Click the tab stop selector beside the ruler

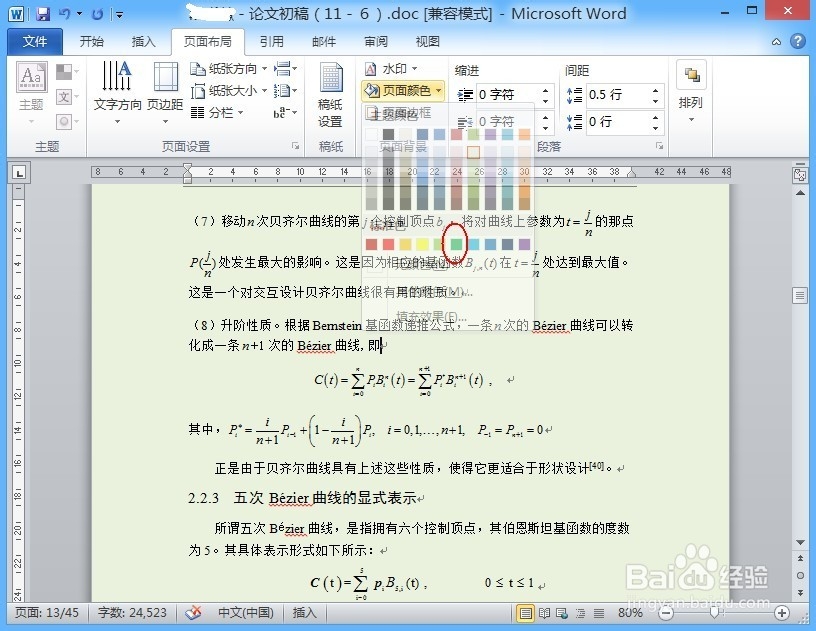pyautogui.click(x=19, y=173)
